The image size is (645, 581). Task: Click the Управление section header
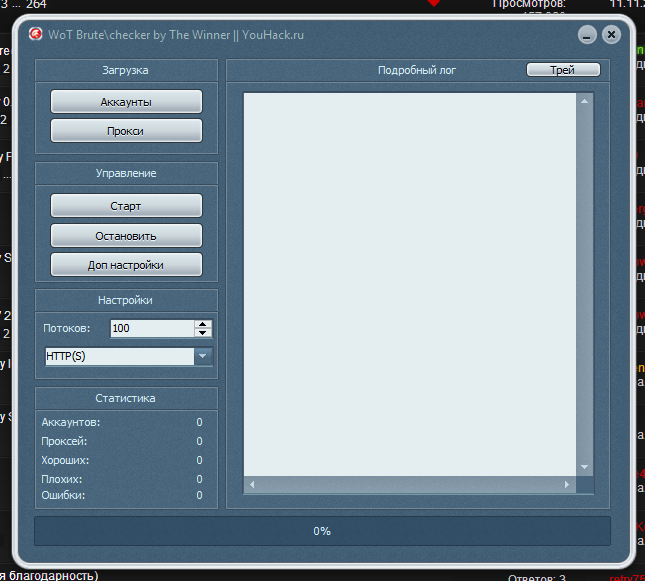tap(126, 173)
